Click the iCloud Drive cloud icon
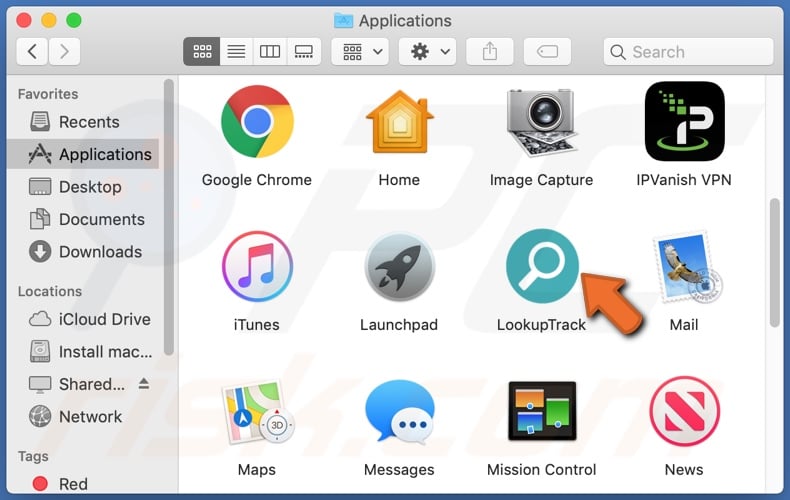 pyautogui.click(x=40, y=319)
